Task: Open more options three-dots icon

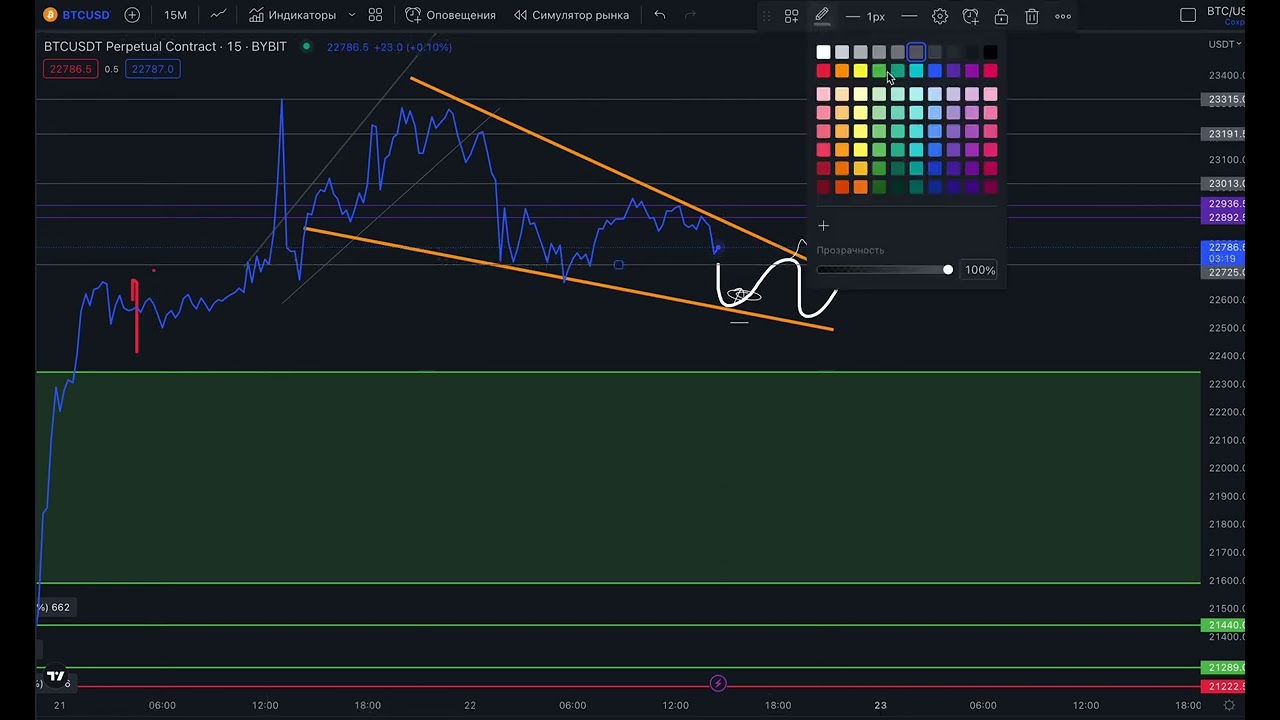Action: coord(1063,16)
